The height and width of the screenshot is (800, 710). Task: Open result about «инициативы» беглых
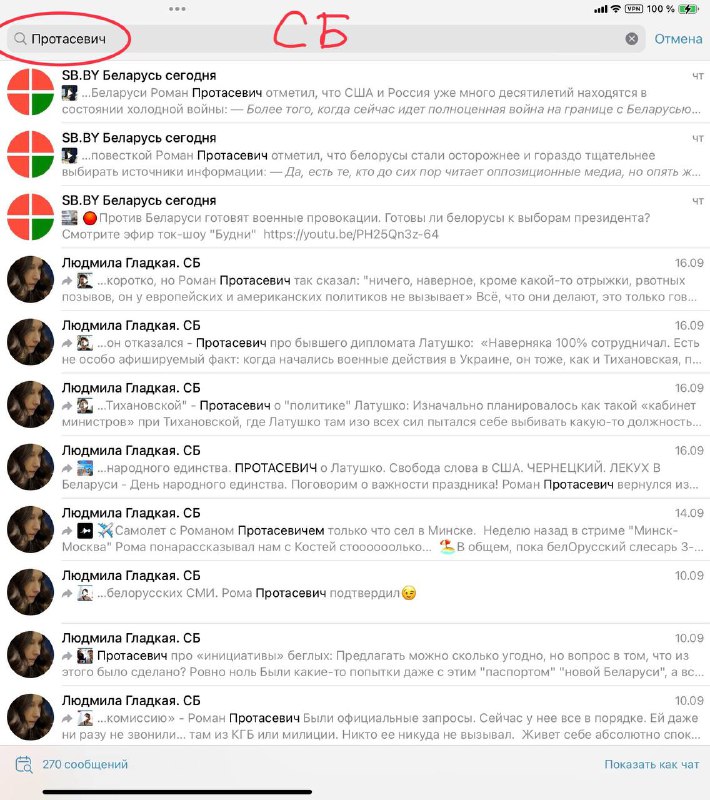357,655
